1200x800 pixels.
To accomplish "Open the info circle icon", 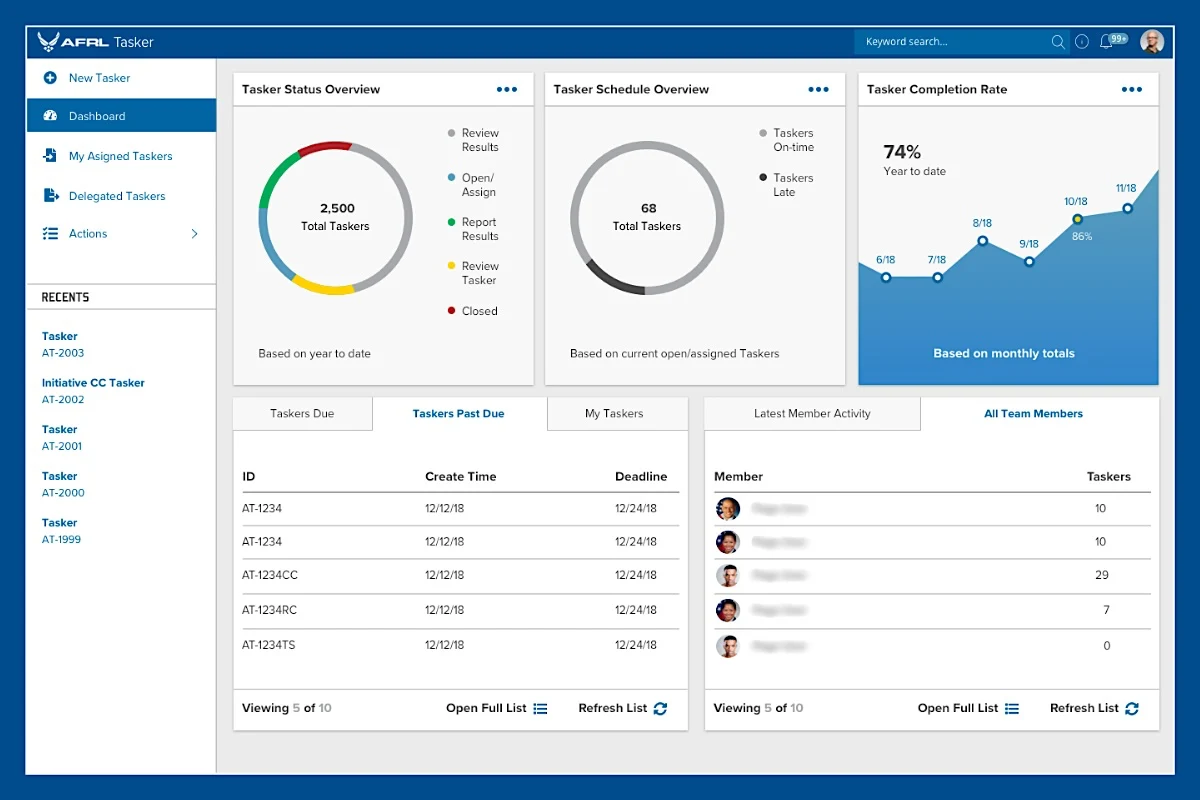I will pyautogui.click(x=1082, y=42).
